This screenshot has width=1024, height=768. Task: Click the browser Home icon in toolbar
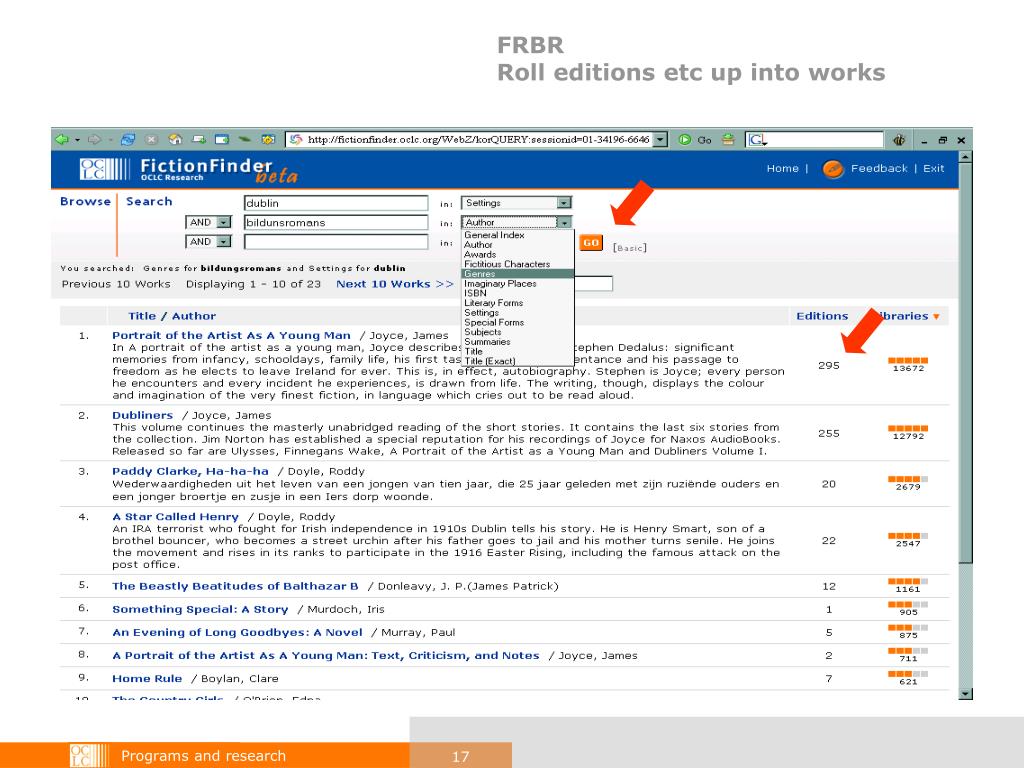point(175,140)
